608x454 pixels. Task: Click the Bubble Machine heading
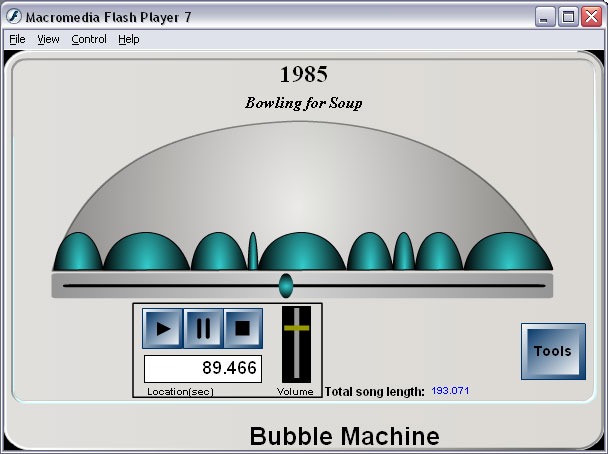click(x=344, y=436)
